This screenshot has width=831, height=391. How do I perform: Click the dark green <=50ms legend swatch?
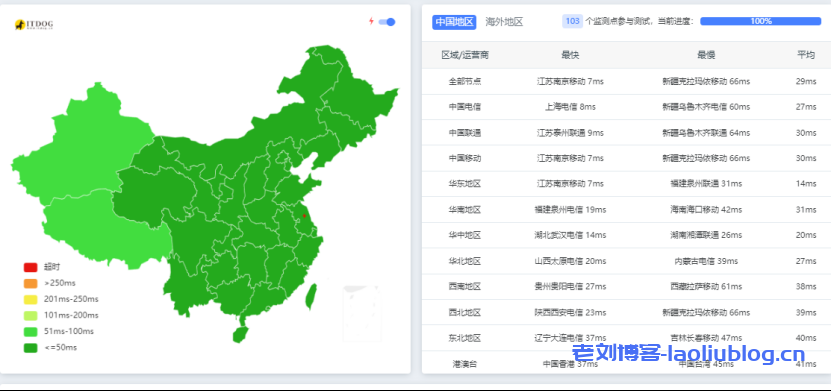pos(30,348)
